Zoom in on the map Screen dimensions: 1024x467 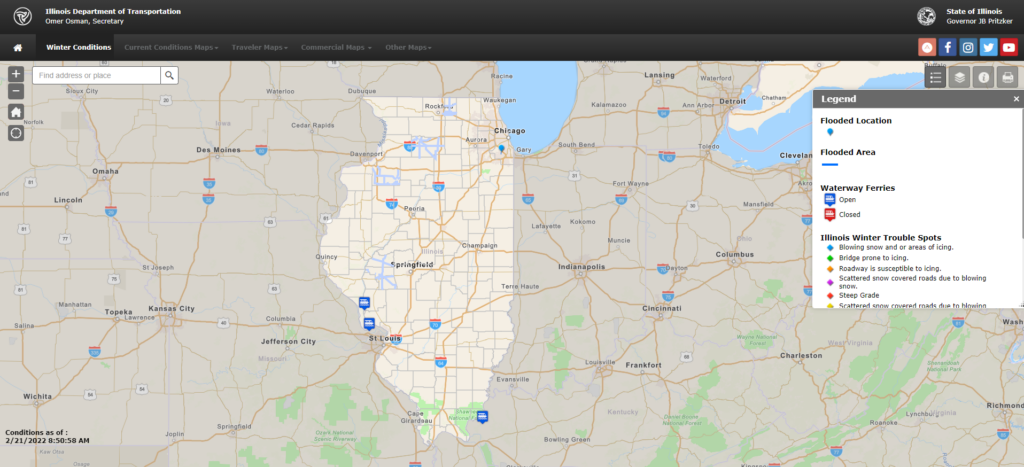(x=15, y=74)
